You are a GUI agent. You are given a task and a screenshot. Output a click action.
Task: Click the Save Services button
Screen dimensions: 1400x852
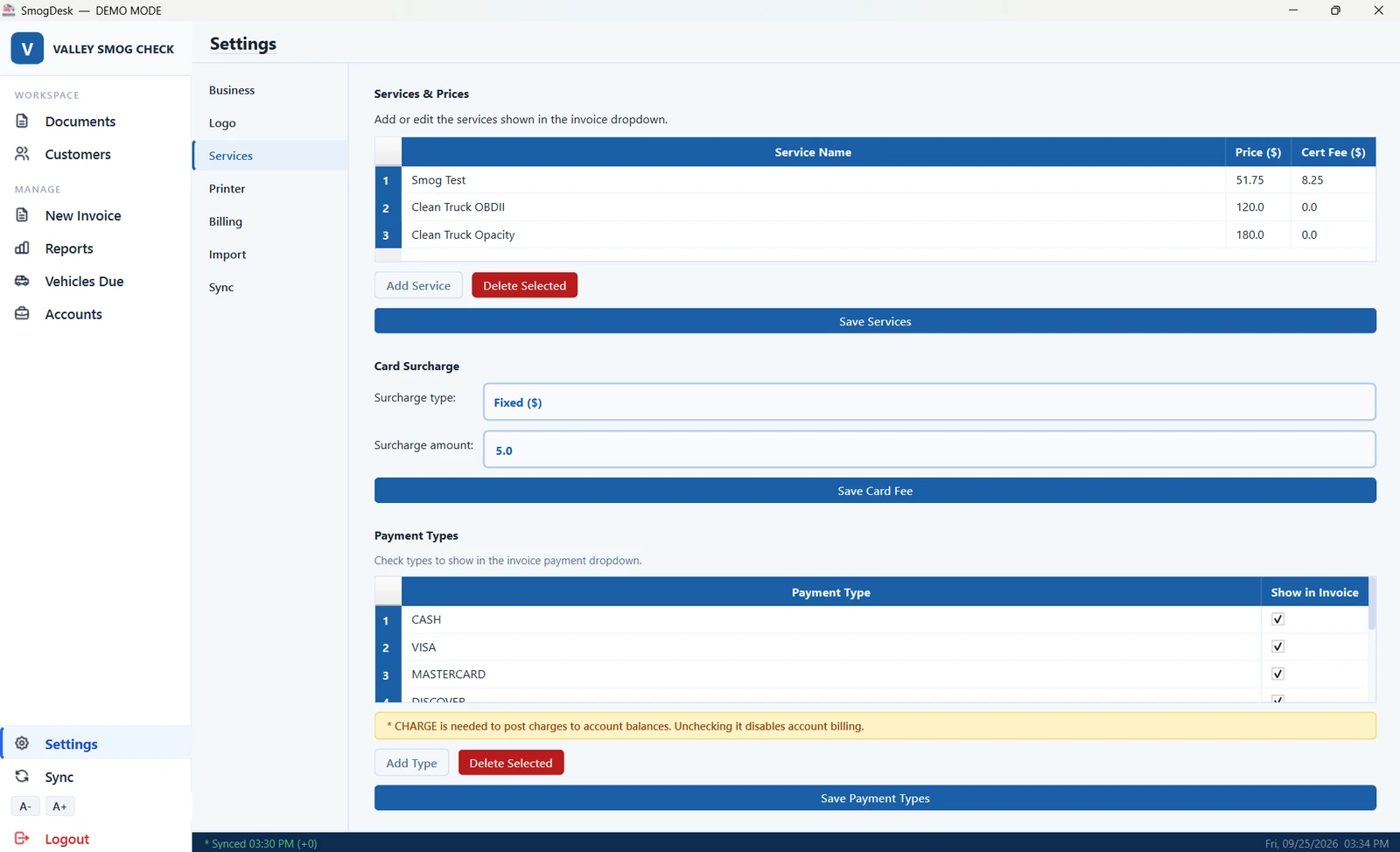tap(875, 321)
